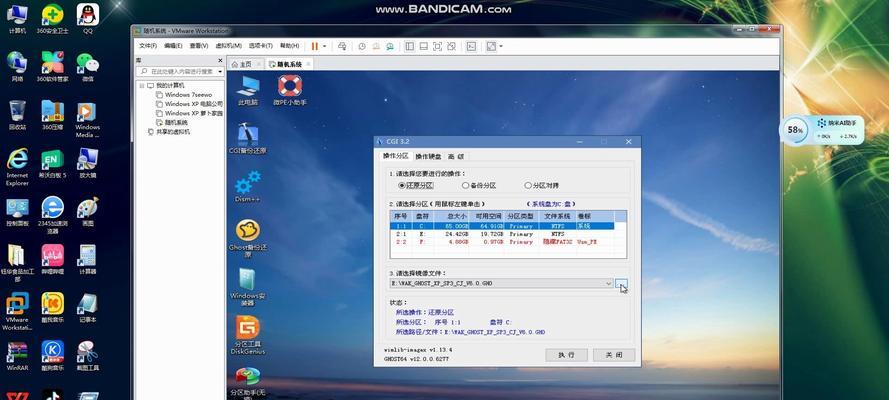Click the 执行 execute button
The image size is (889, 400).
click(566, 355)
